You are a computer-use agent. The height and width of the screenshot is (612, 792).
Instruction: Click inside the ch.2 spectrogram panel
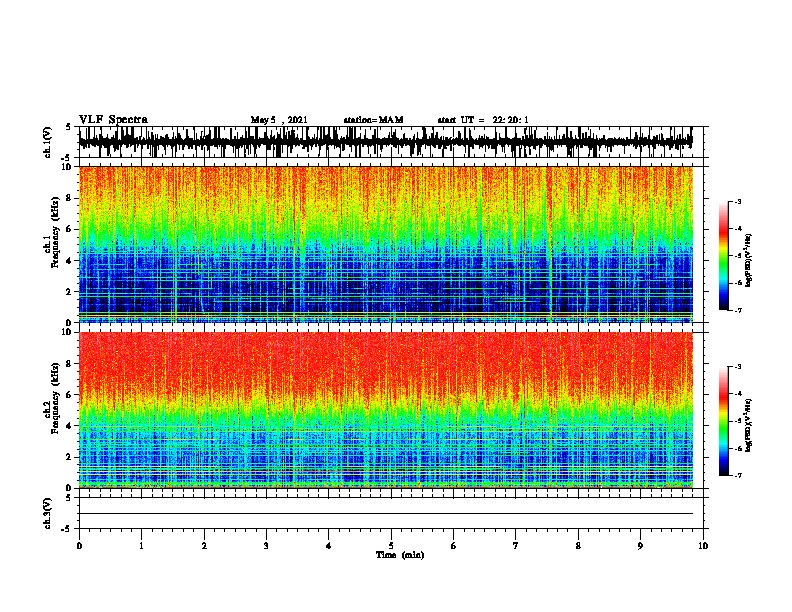click(x=385, y=410)
